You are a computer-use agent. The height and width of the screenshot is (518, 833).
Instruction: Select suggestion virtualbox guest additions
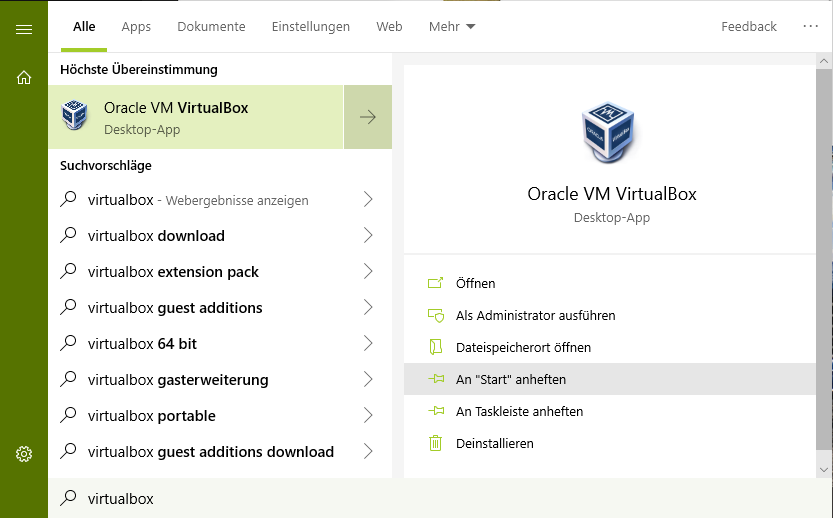[x=220, y=308]
